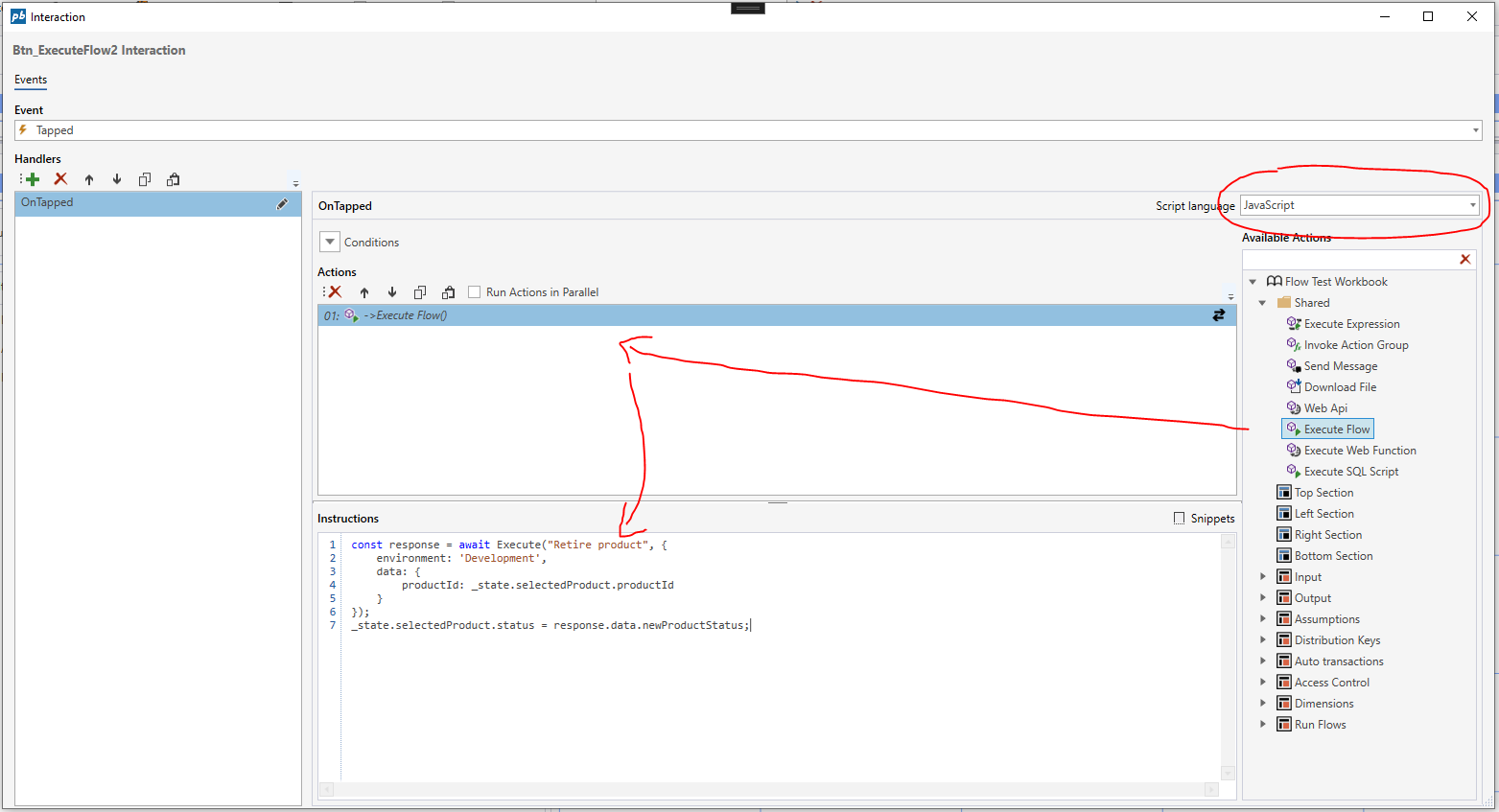Tick the Snippets checkbox
Viewport: 1499px width, 812px height.
pos(1179,519)
